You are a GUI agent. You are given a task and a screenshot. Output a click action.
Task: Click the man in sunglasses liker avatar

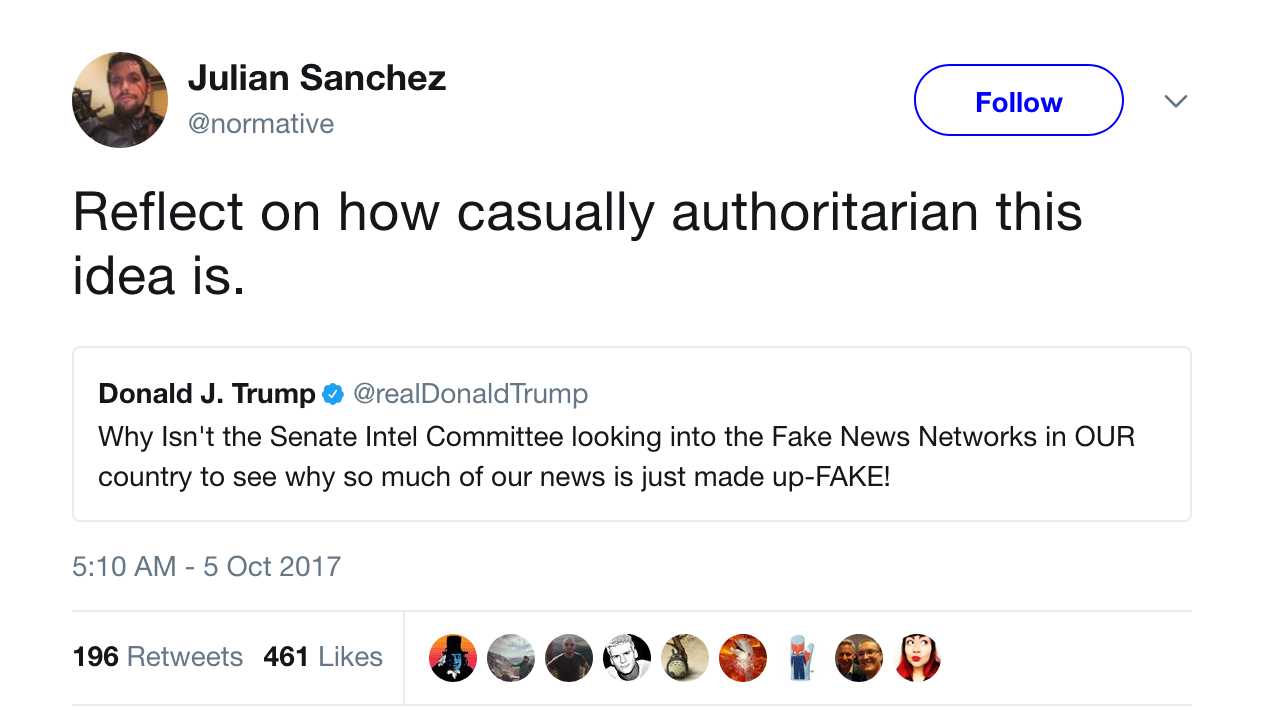(x=569, y=658)
